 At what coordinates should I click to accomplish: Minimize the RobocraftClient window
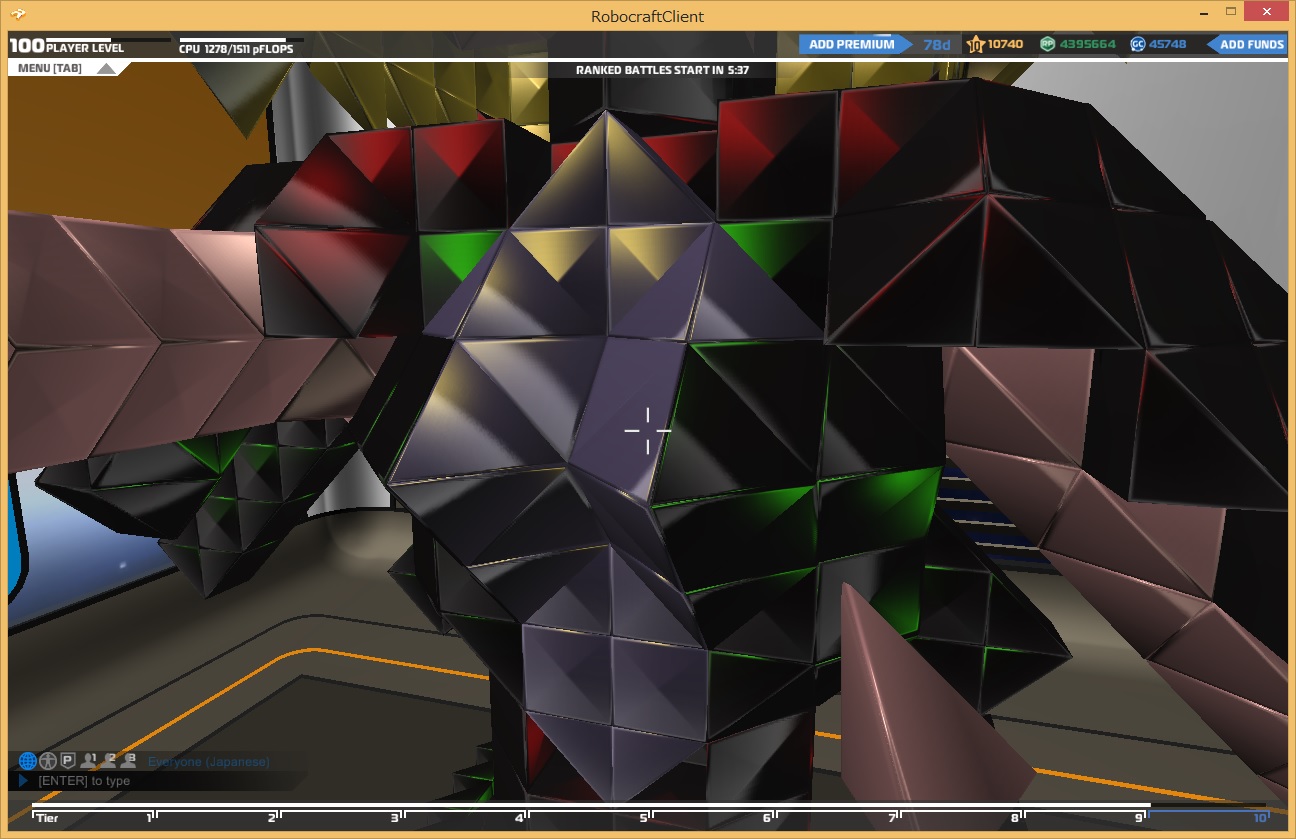pos(1204,14)
